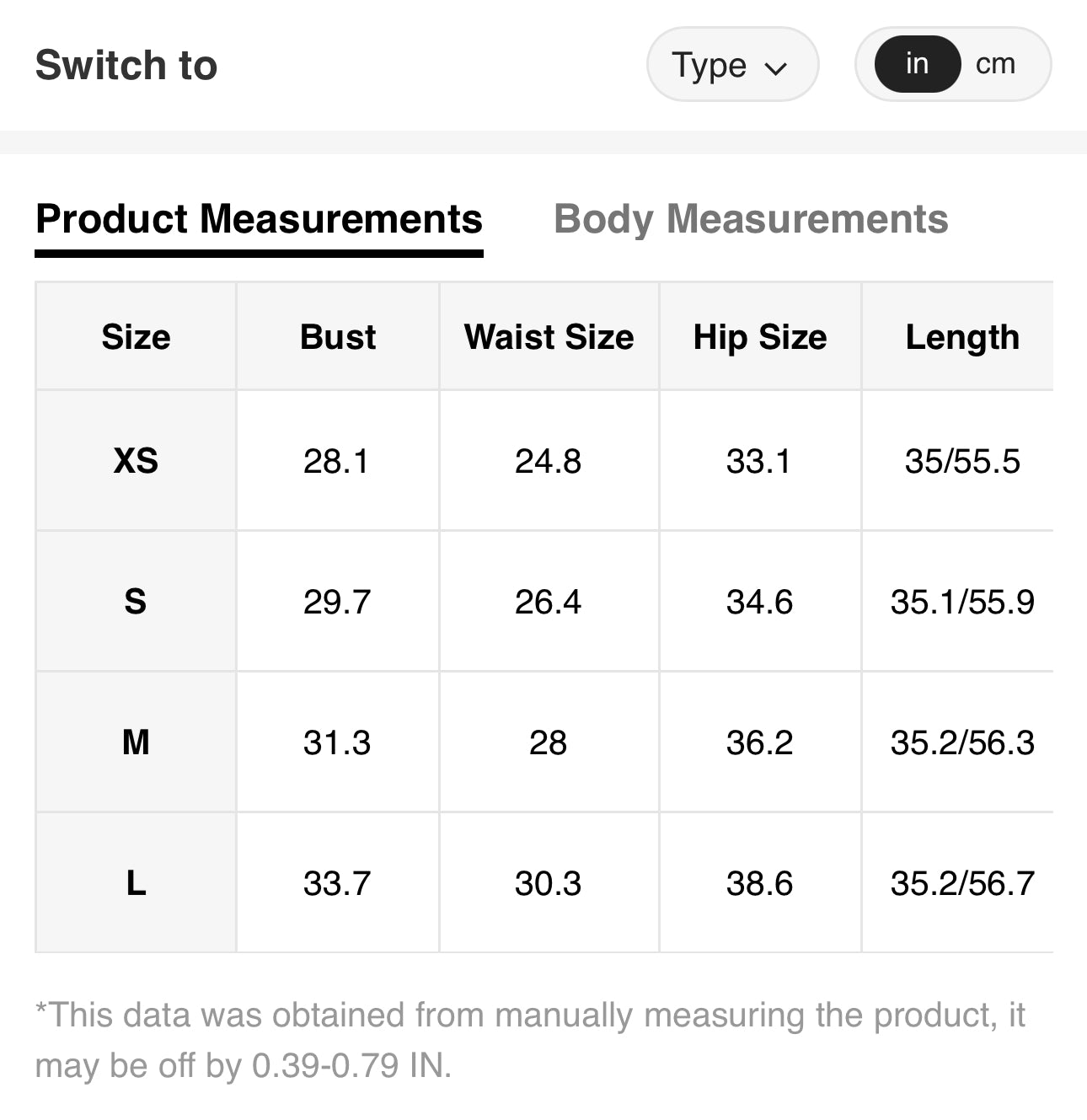
Task: Click the Switch to heading text
Action: 126,65
